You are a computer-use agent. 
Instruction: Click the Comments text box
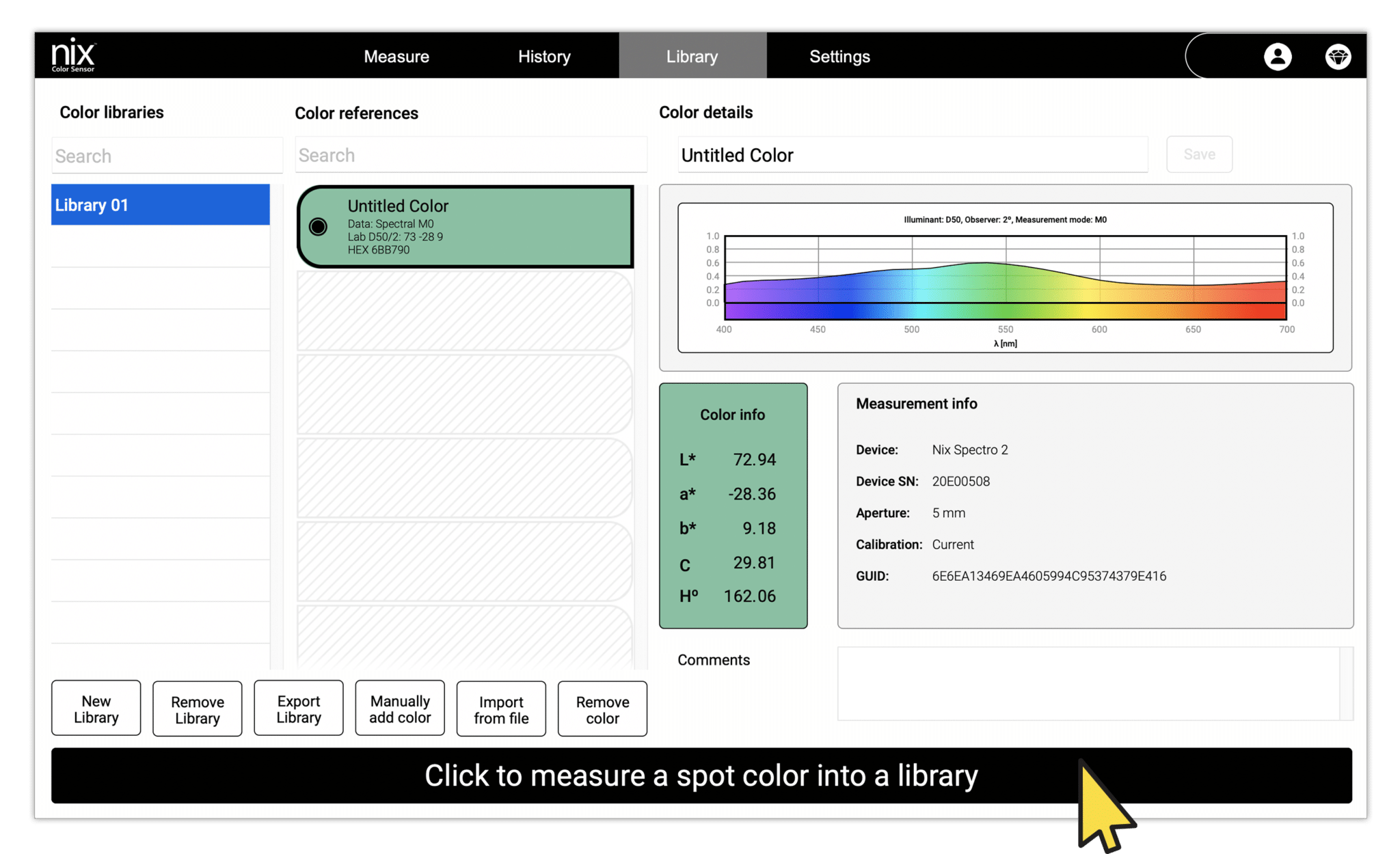click(x=1088, y=683)
